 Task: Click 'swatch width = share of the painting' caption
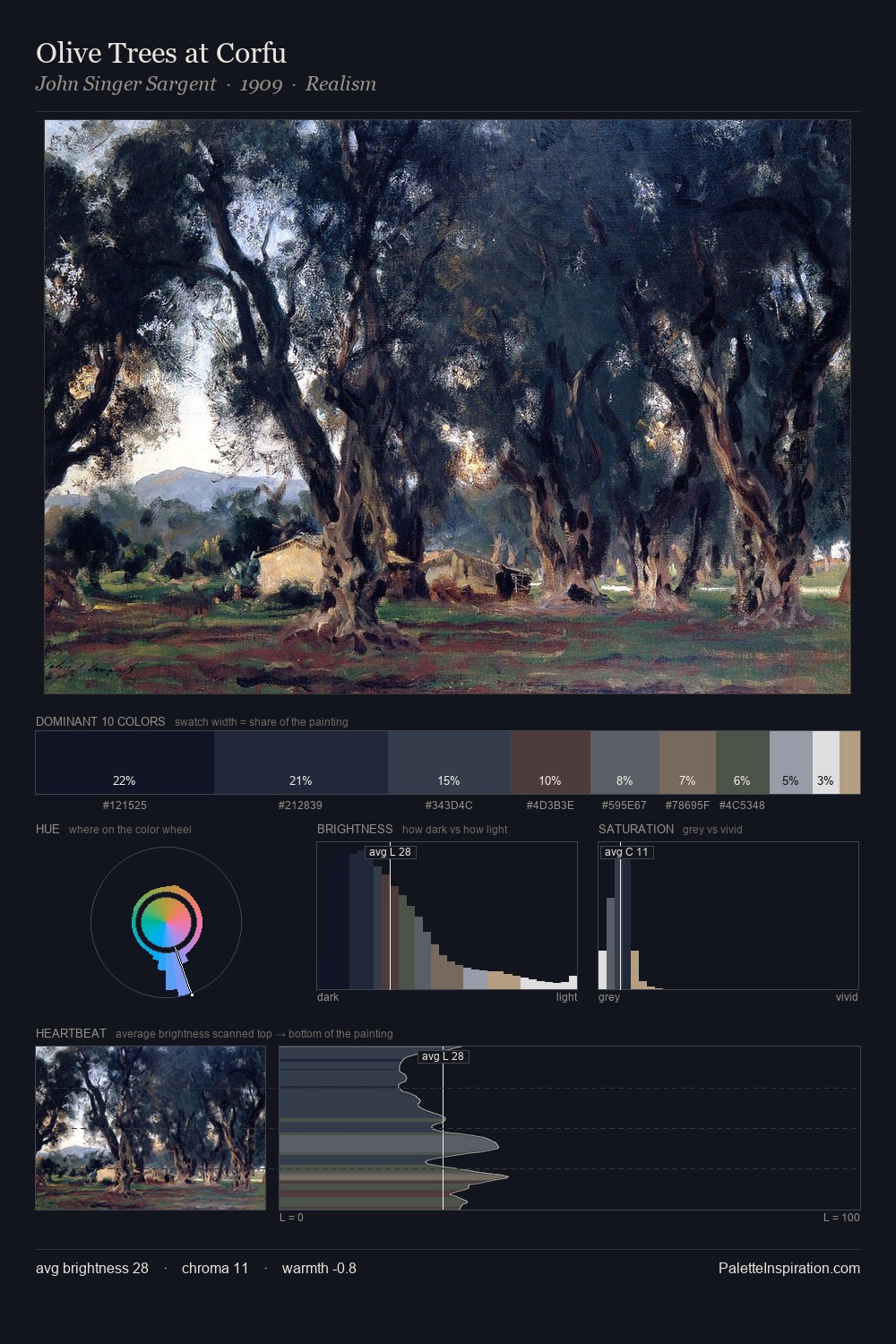pos(262,722)
